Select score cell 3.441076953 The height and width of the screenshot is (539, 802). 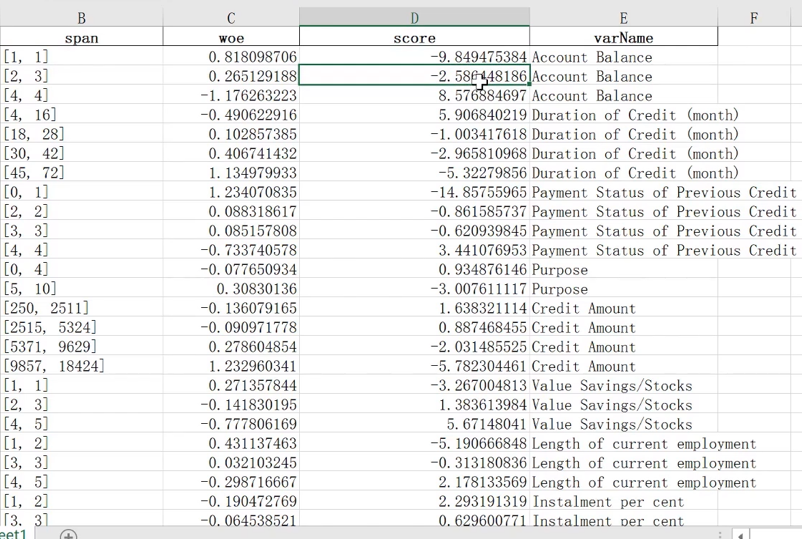pyautogui.click(x=414, y=251)
